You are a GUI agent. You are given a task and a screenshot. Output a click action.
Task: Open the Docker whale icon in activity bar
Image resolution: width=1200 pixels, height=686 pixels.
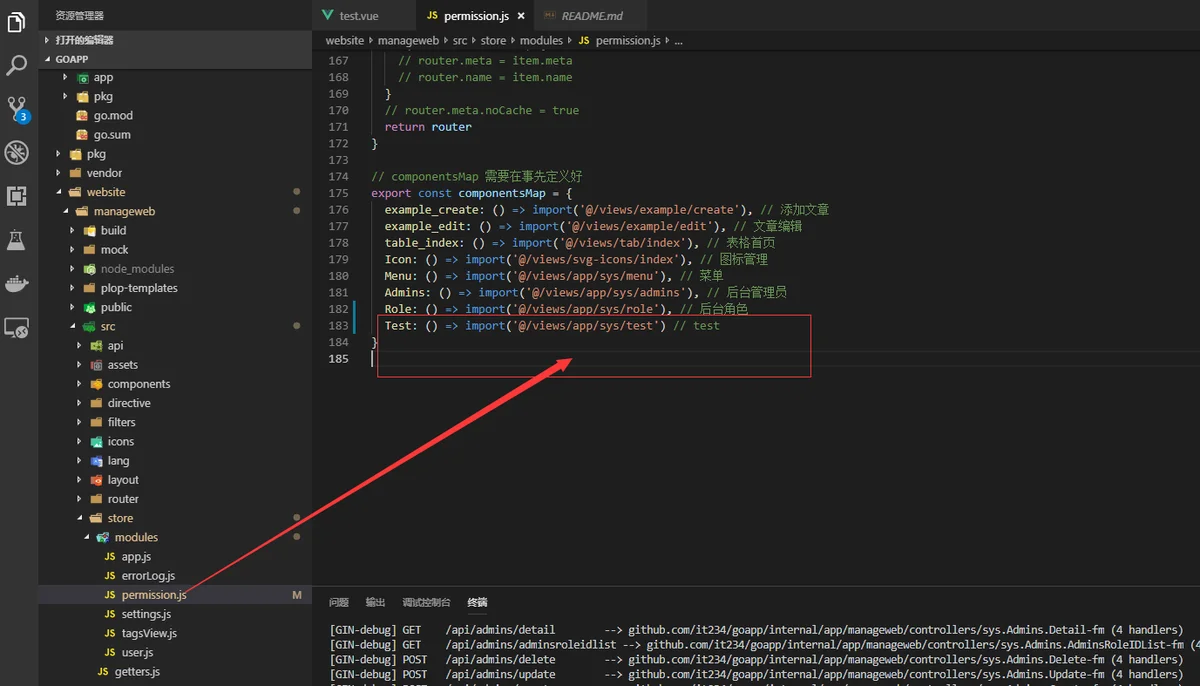[x=16, y=283]
